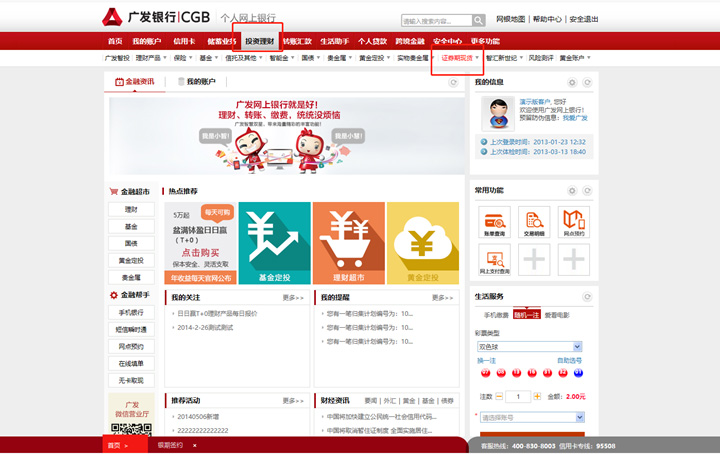The width and height of the screenshot is (720, 454).
Task: Click the search magnifier icon in header
Action: 480,20
